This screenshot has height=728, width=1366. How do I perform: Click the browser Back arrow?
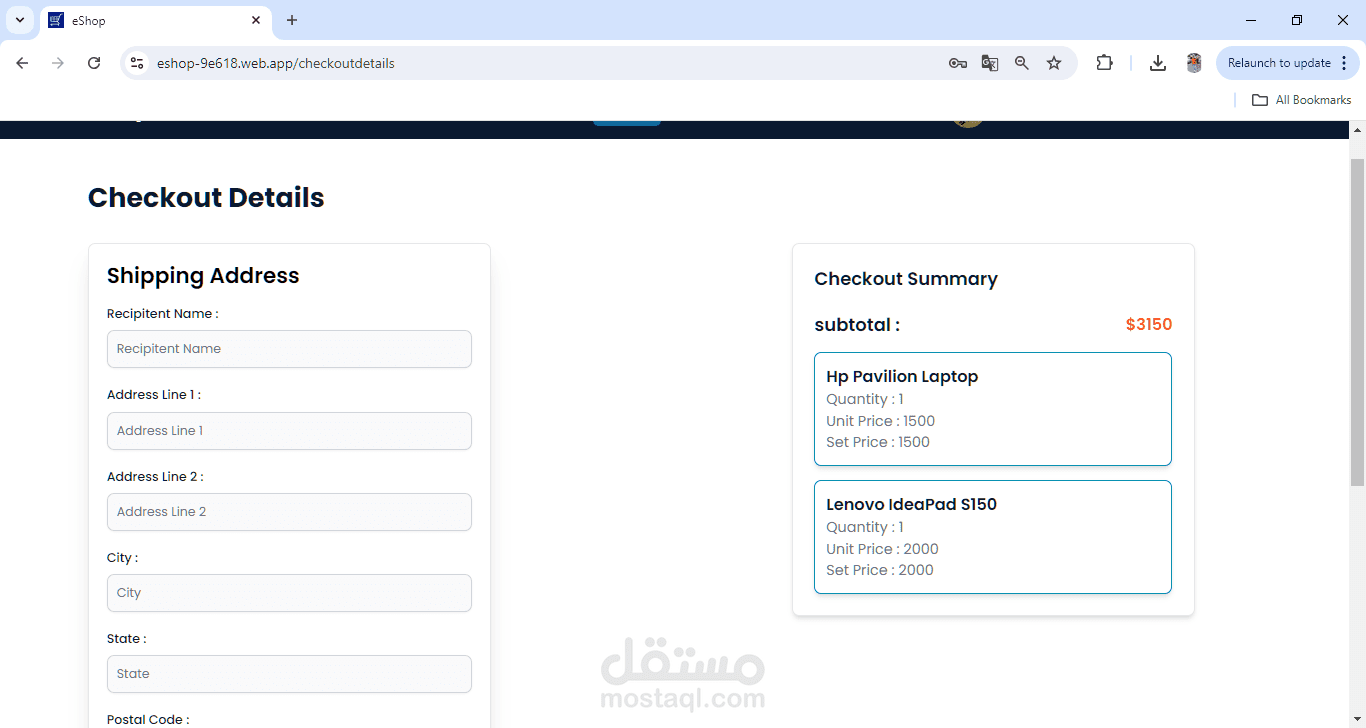click(22, 63)
